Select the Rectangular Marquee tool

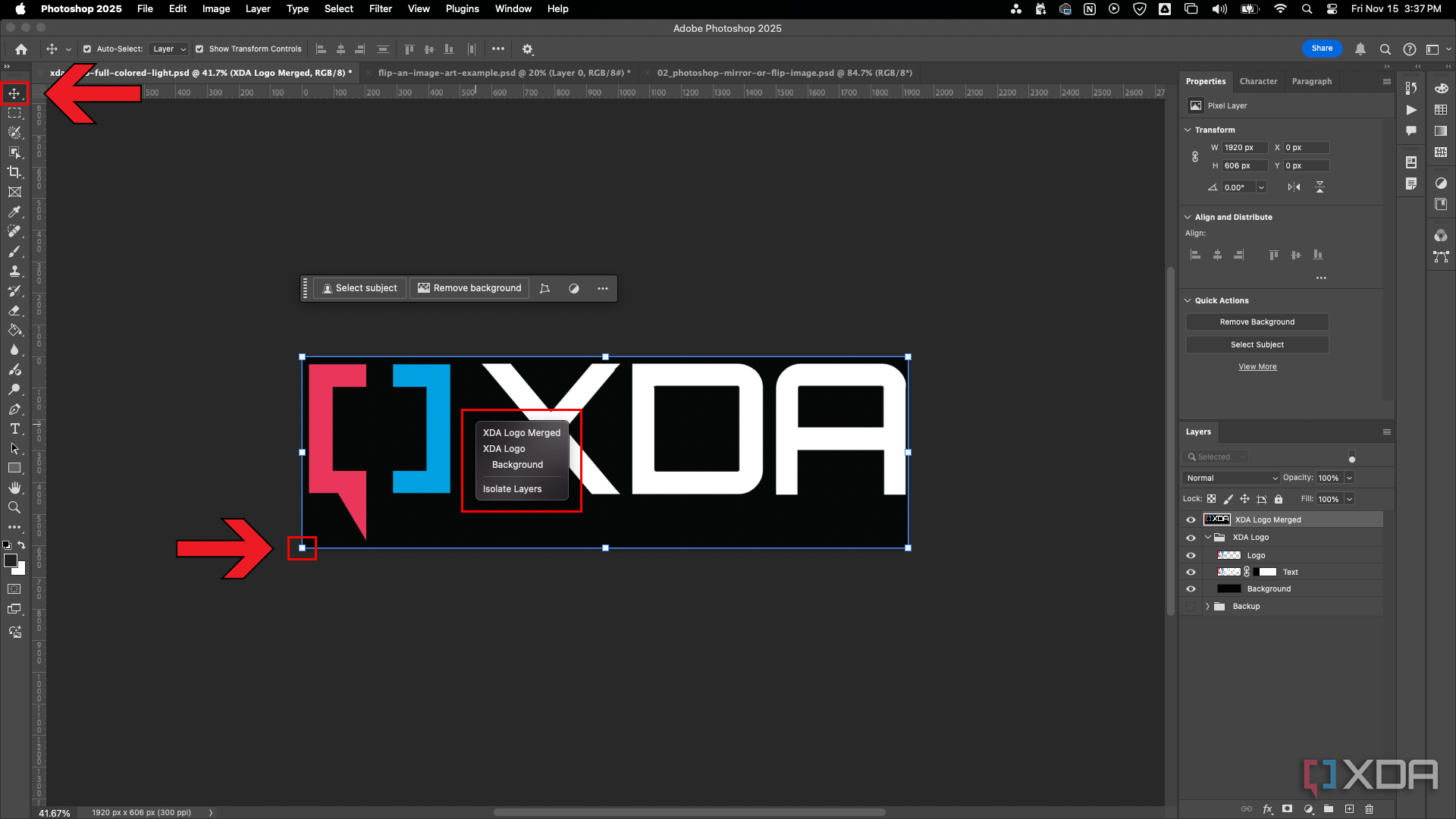(x=14, y=113)
